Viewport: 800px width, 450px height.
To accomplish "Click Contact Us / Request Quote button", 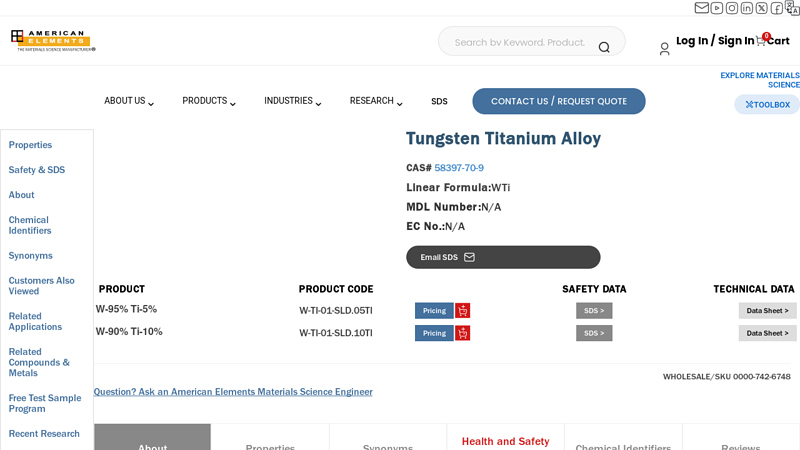I will [559, 101].
